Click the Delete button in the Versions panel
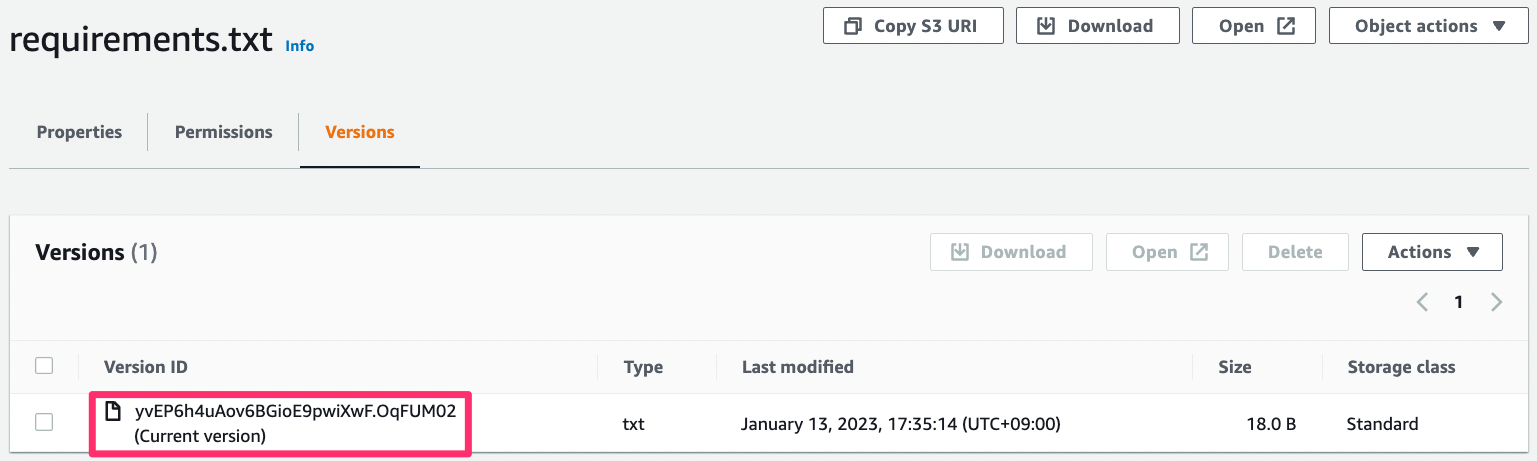The height and width of the screenshot is (461, 1537). (1295, 252)
